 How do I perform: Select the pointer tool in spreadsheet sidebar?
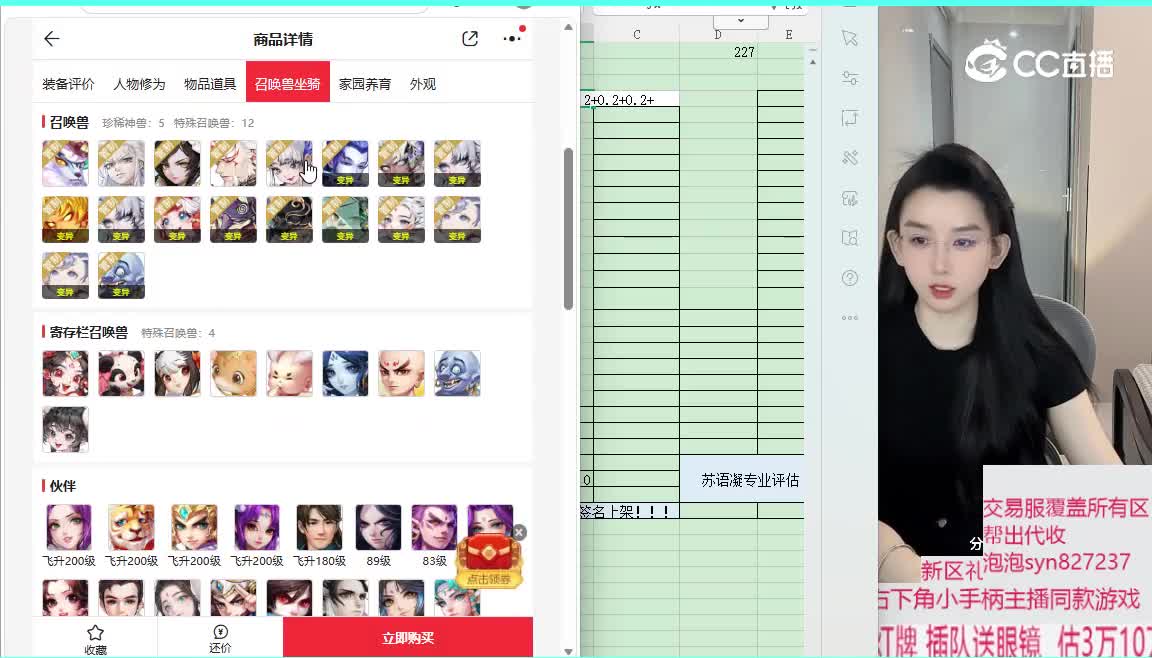(x=849, y=38)
